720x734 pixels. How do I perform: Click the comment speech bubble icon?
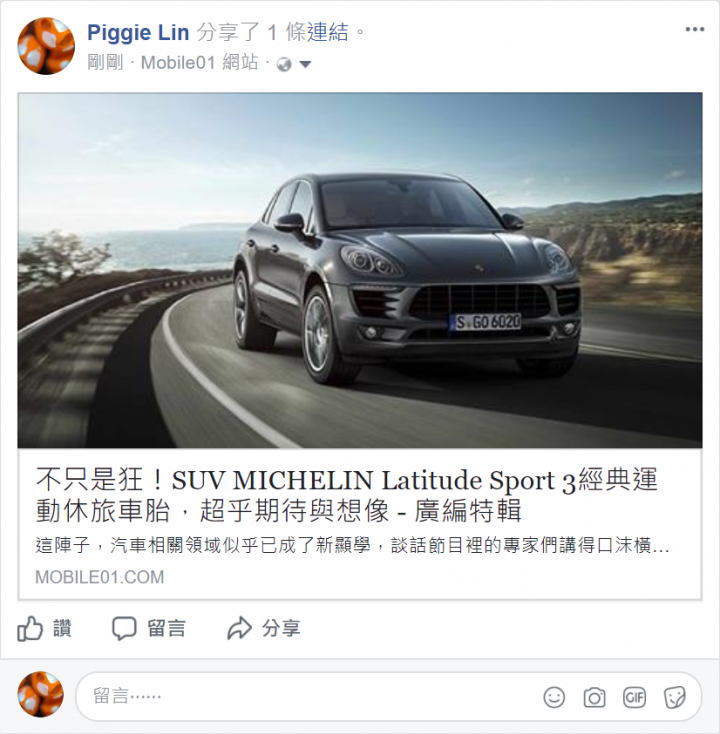coord(124,628)
